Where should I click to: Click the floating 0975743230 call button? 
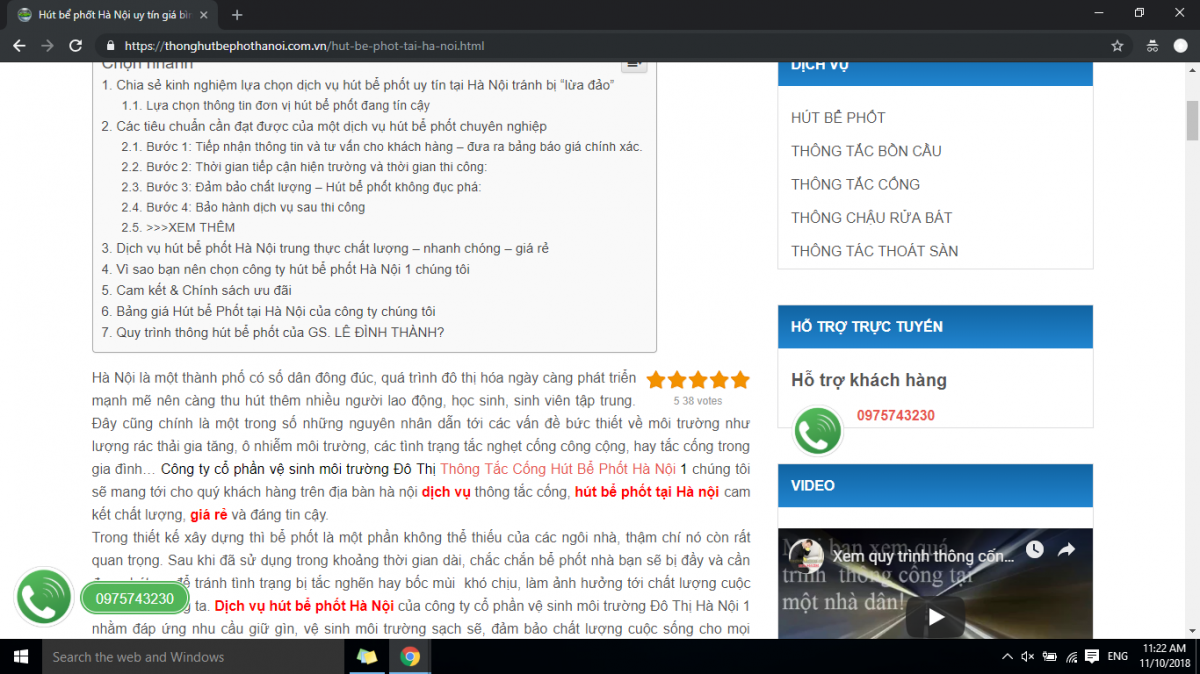click(135, 599)
